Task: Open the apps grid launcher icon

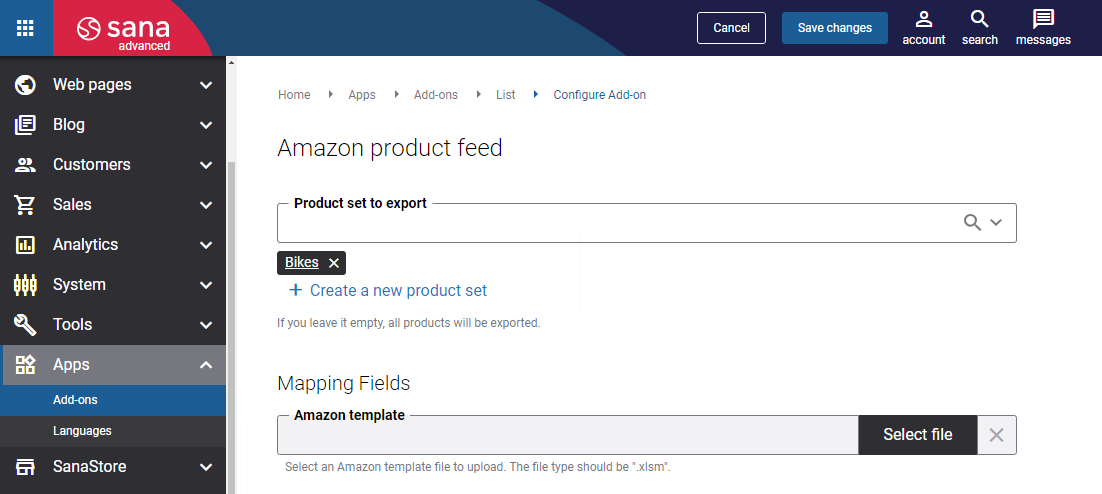Action: [x=25, y=27]
